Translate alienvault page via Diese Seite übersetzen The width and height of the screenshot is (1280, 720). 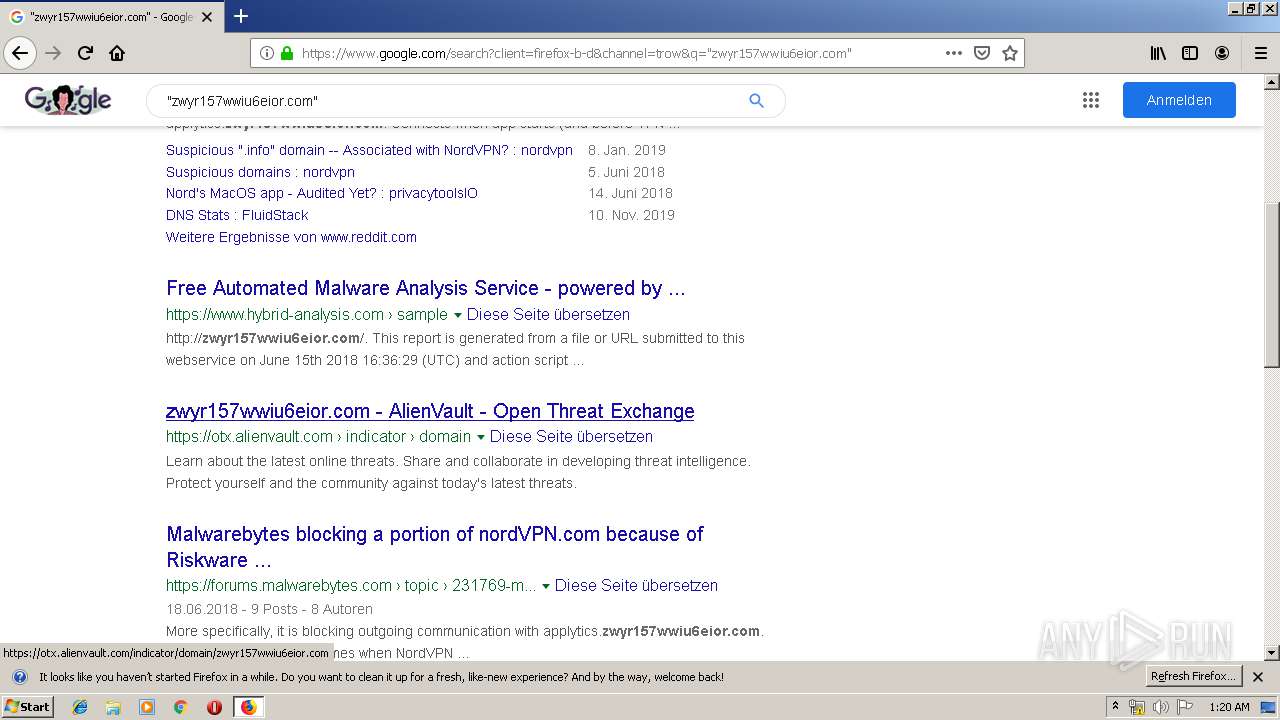click(x=571, y=436)
